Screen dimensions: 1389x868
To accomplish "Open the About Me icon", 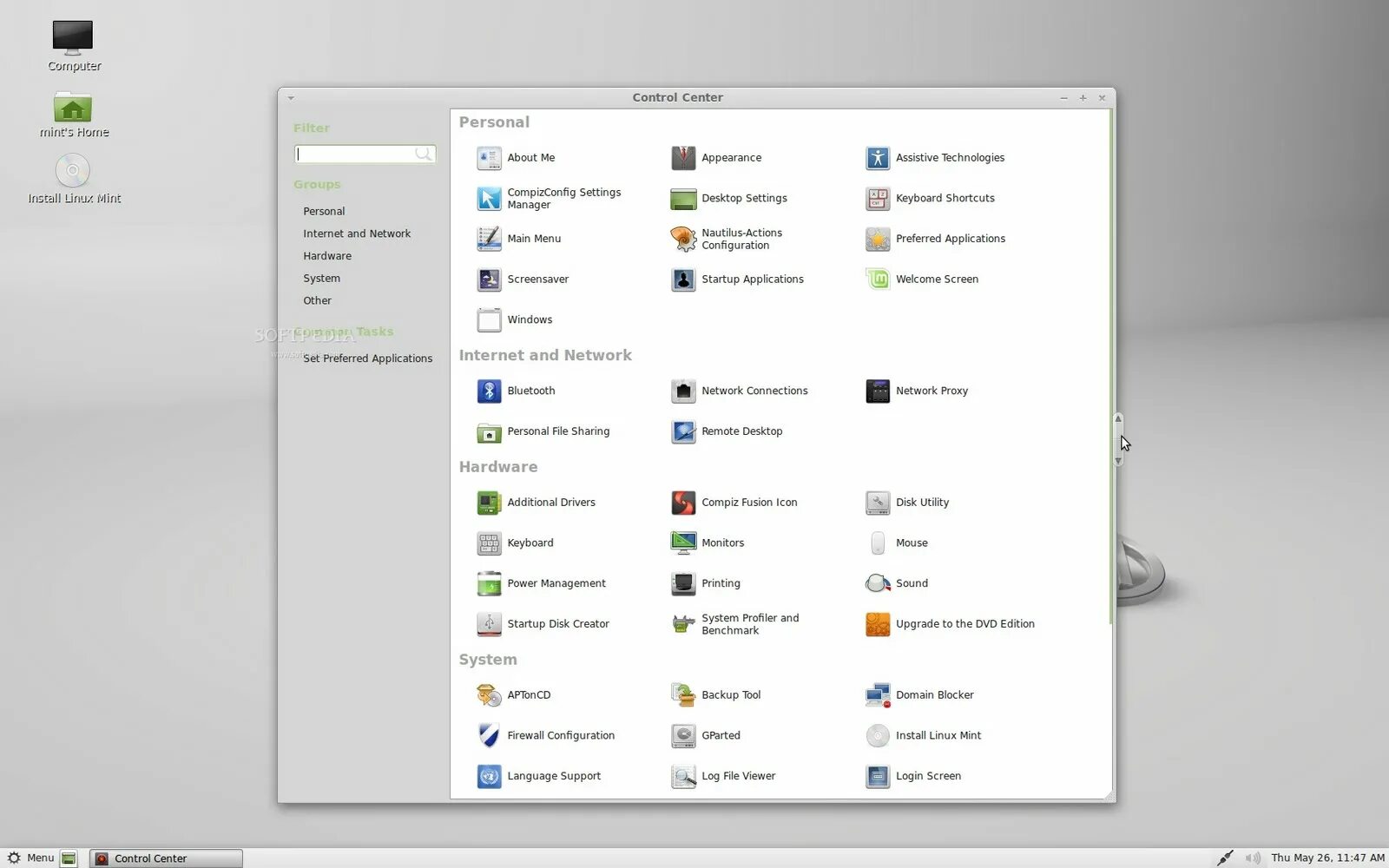I will pyautogui.click(x=489, y=158).
